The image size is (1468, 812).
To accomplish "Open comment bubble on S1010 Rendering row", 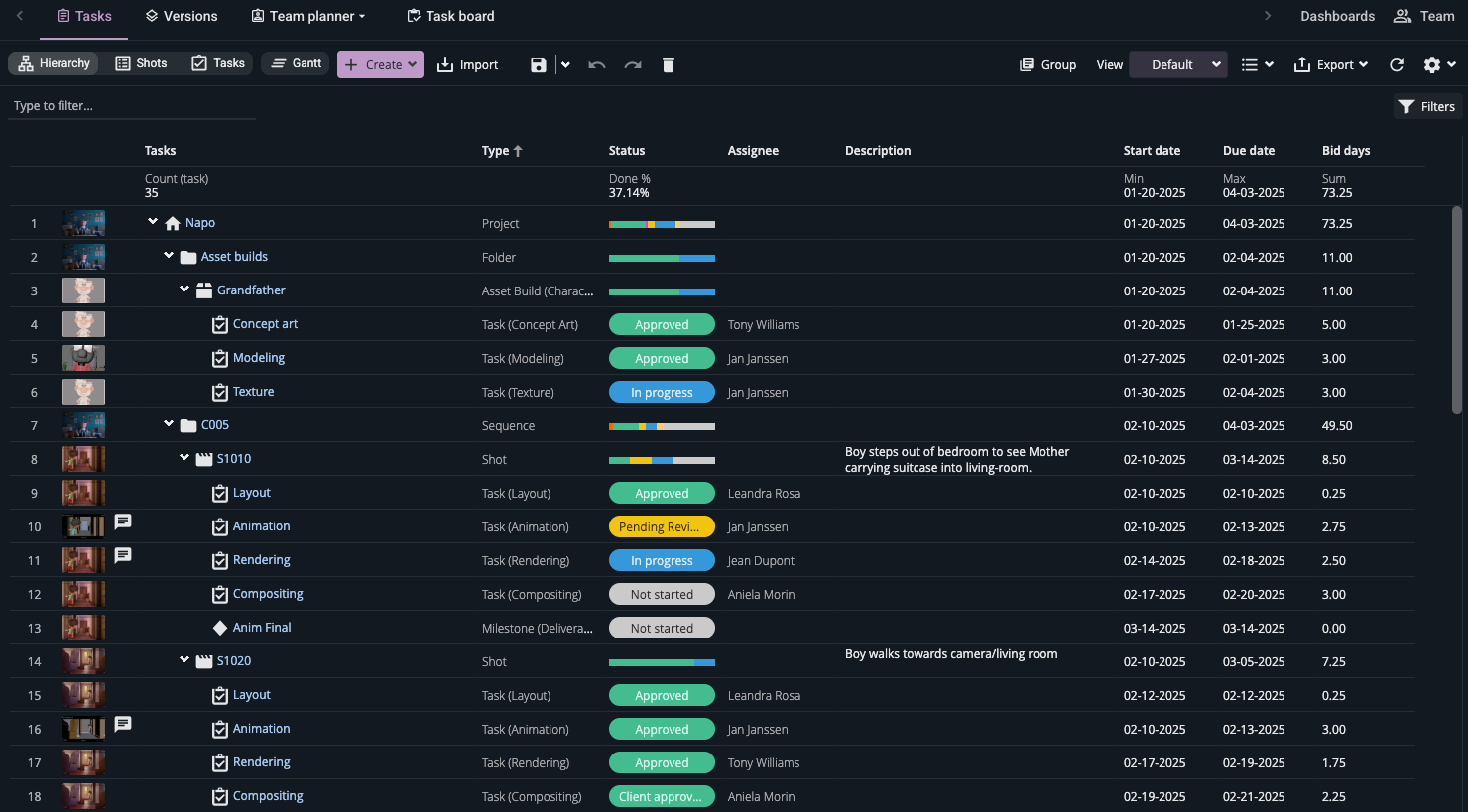I will tap(123, 555).
